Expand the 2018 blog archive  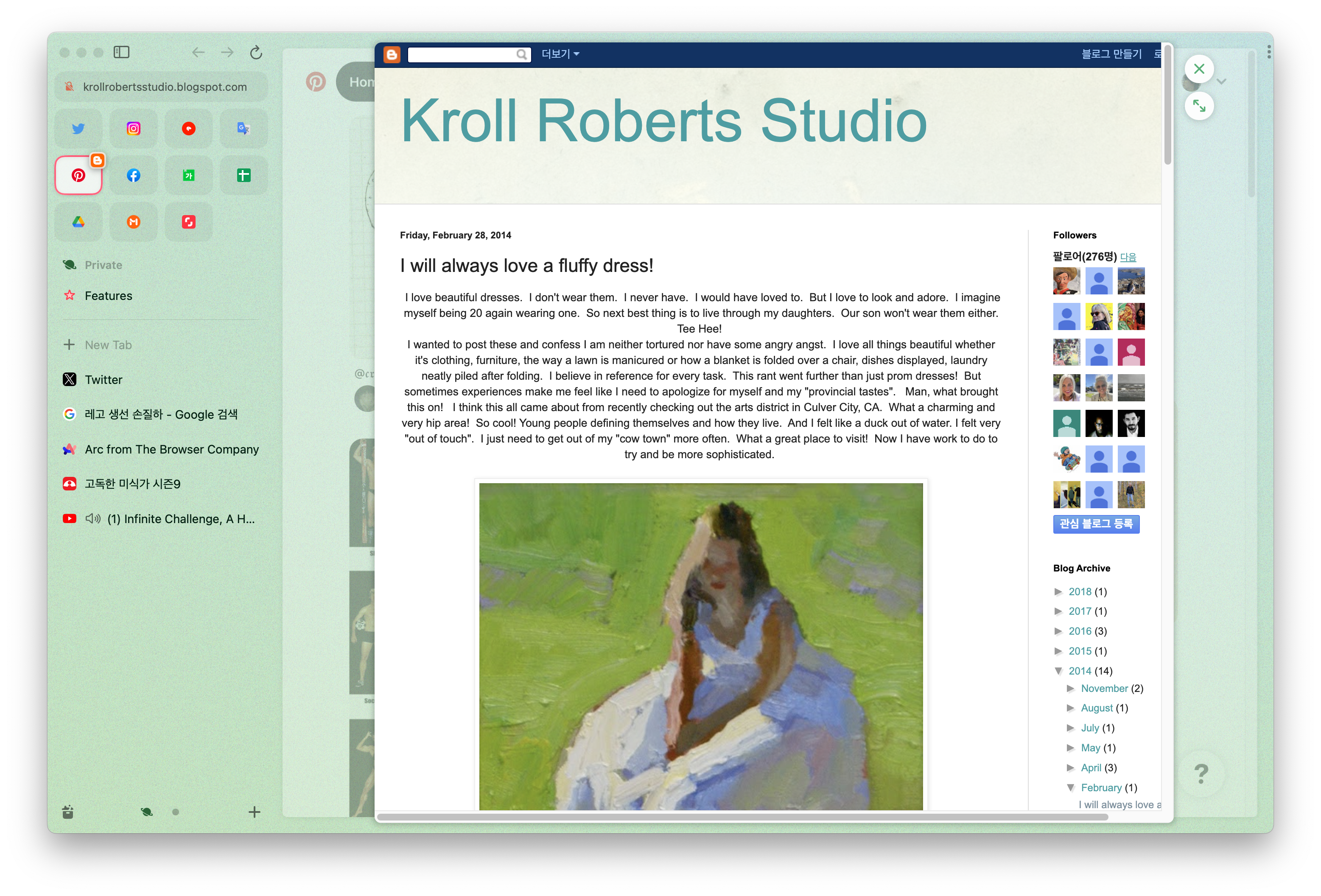[x=1058, y=591]
